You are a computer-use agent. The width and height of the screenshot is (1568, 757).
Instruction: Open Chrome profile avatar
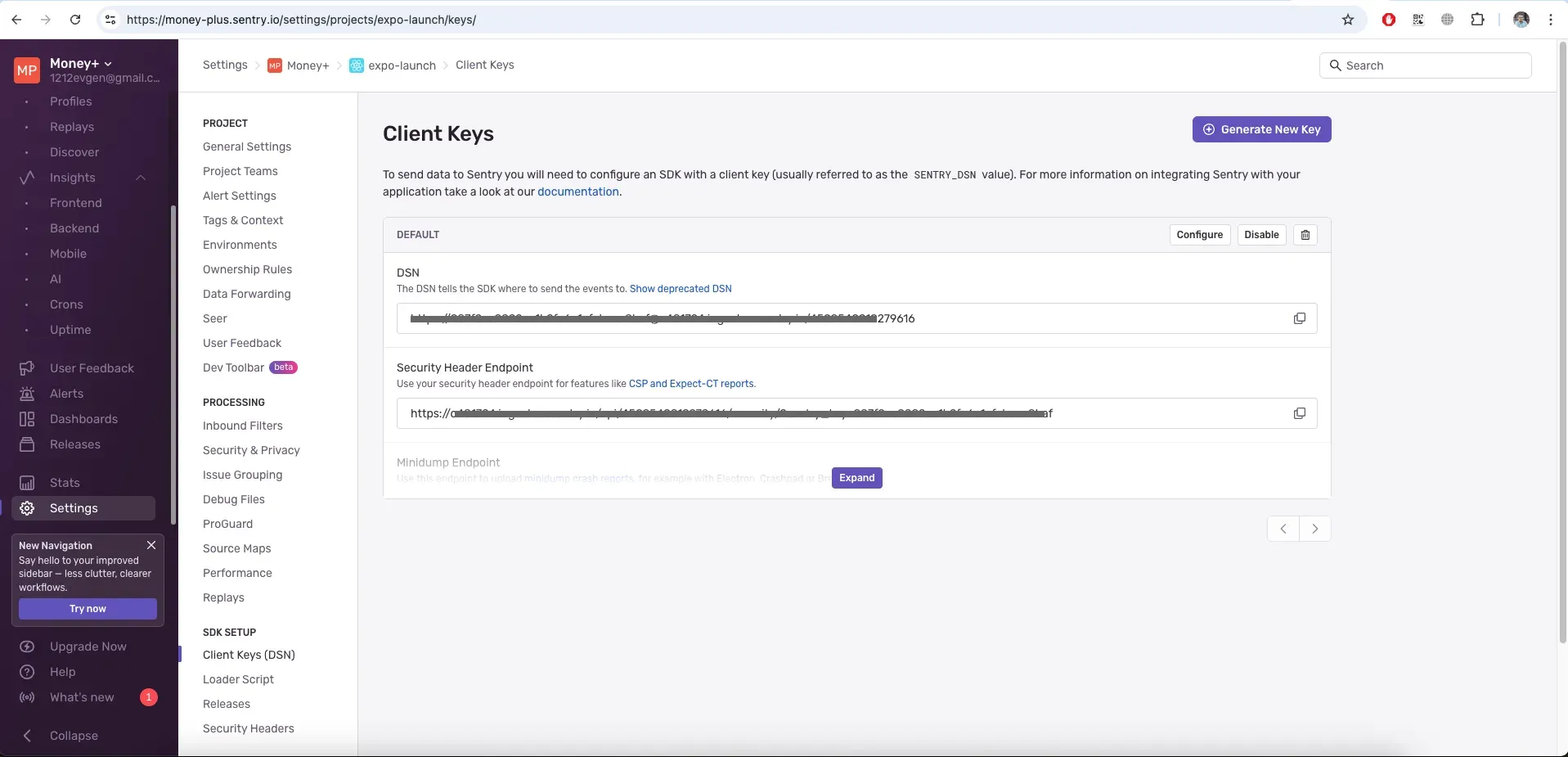coord(1521,20)
